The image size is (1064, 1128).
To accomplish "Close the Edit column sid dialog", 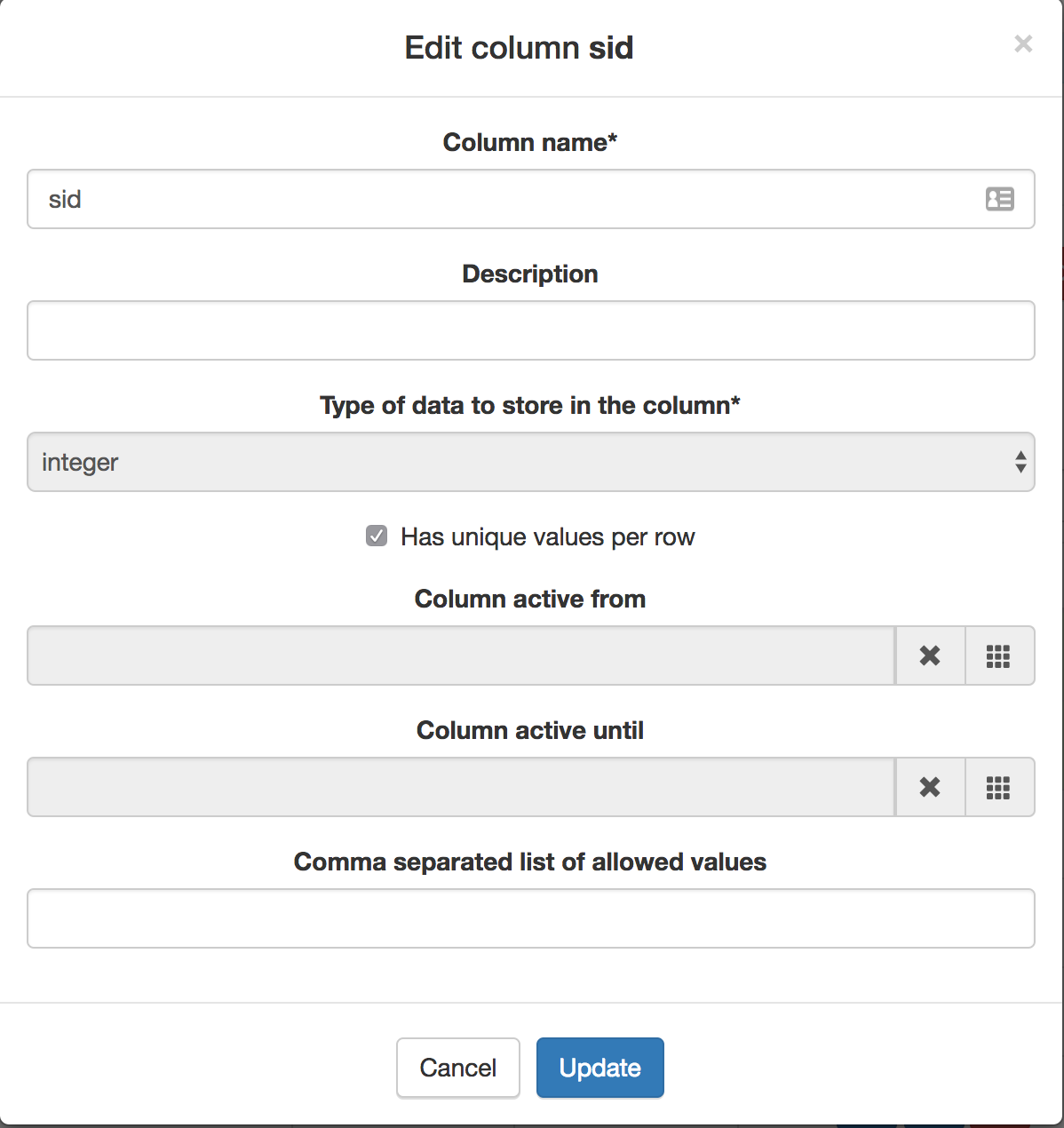I will 1023,44.
